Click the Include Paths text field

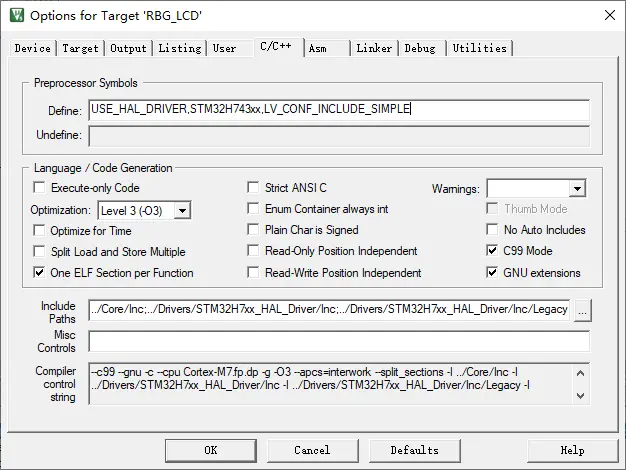pos(329,310)
